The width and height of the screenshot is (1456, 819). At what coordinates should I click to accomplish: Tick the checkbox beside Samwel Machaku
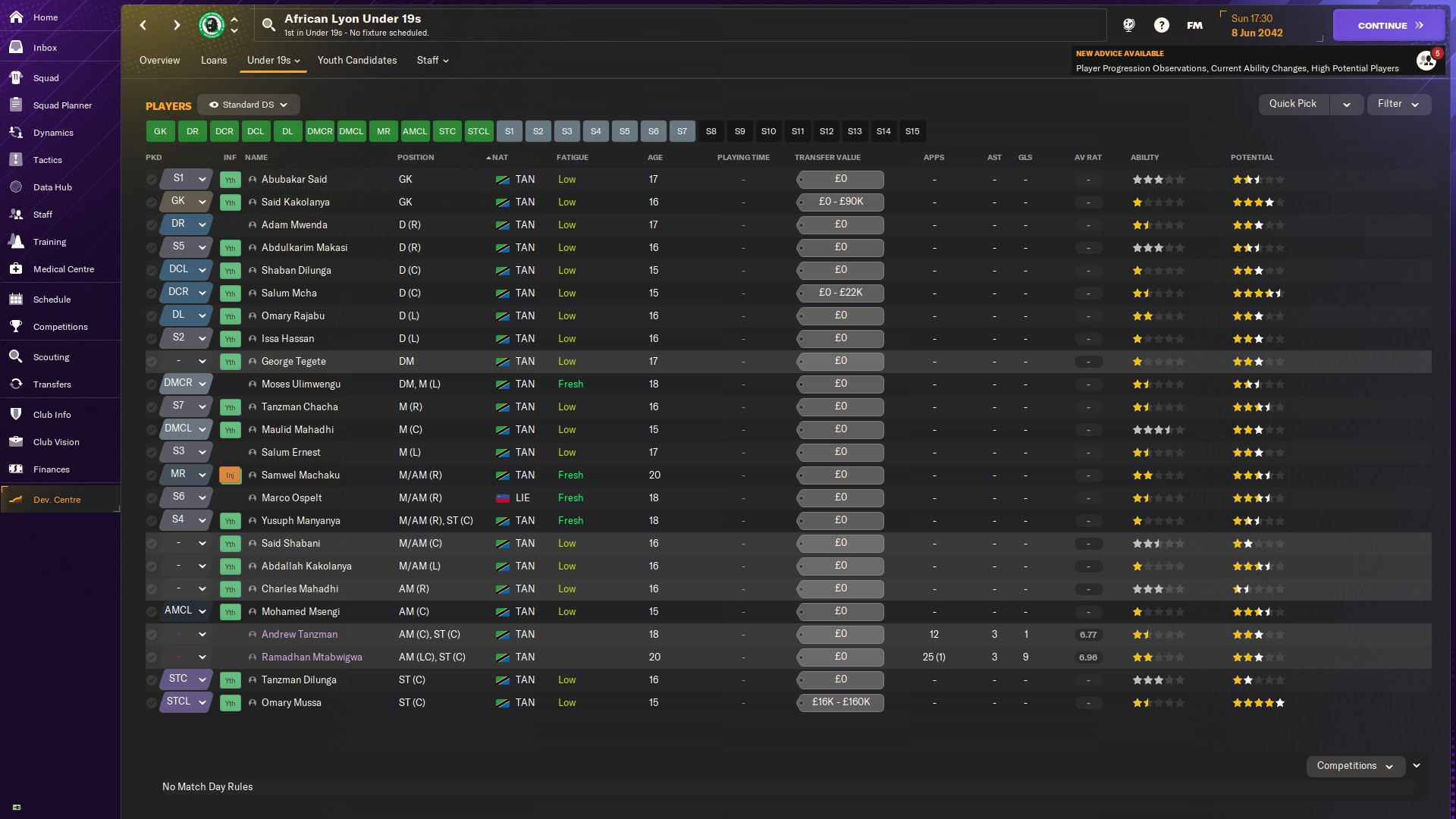(x=152, y=475)
